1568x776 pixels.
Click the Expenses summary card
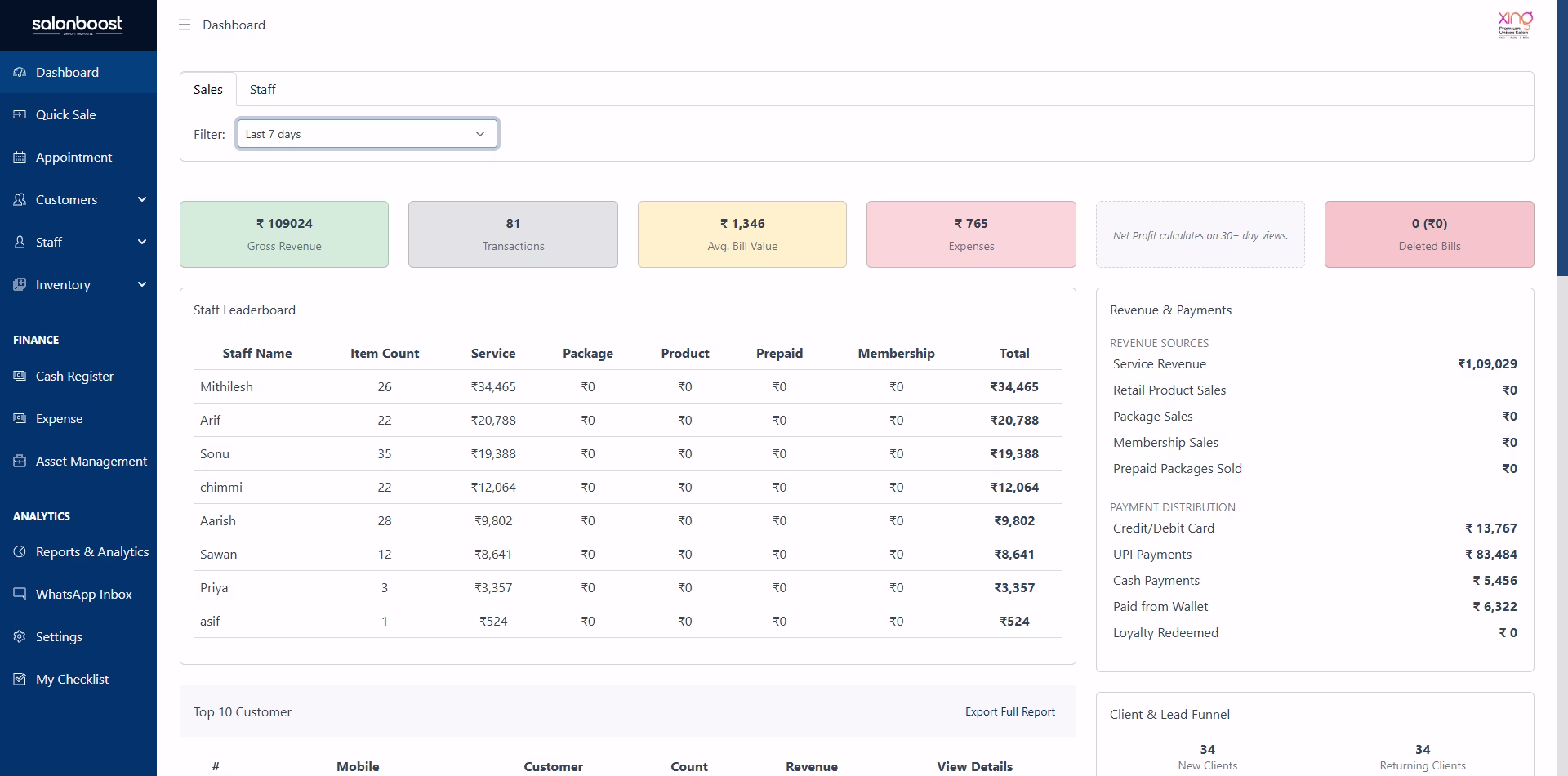click(971, 234)
